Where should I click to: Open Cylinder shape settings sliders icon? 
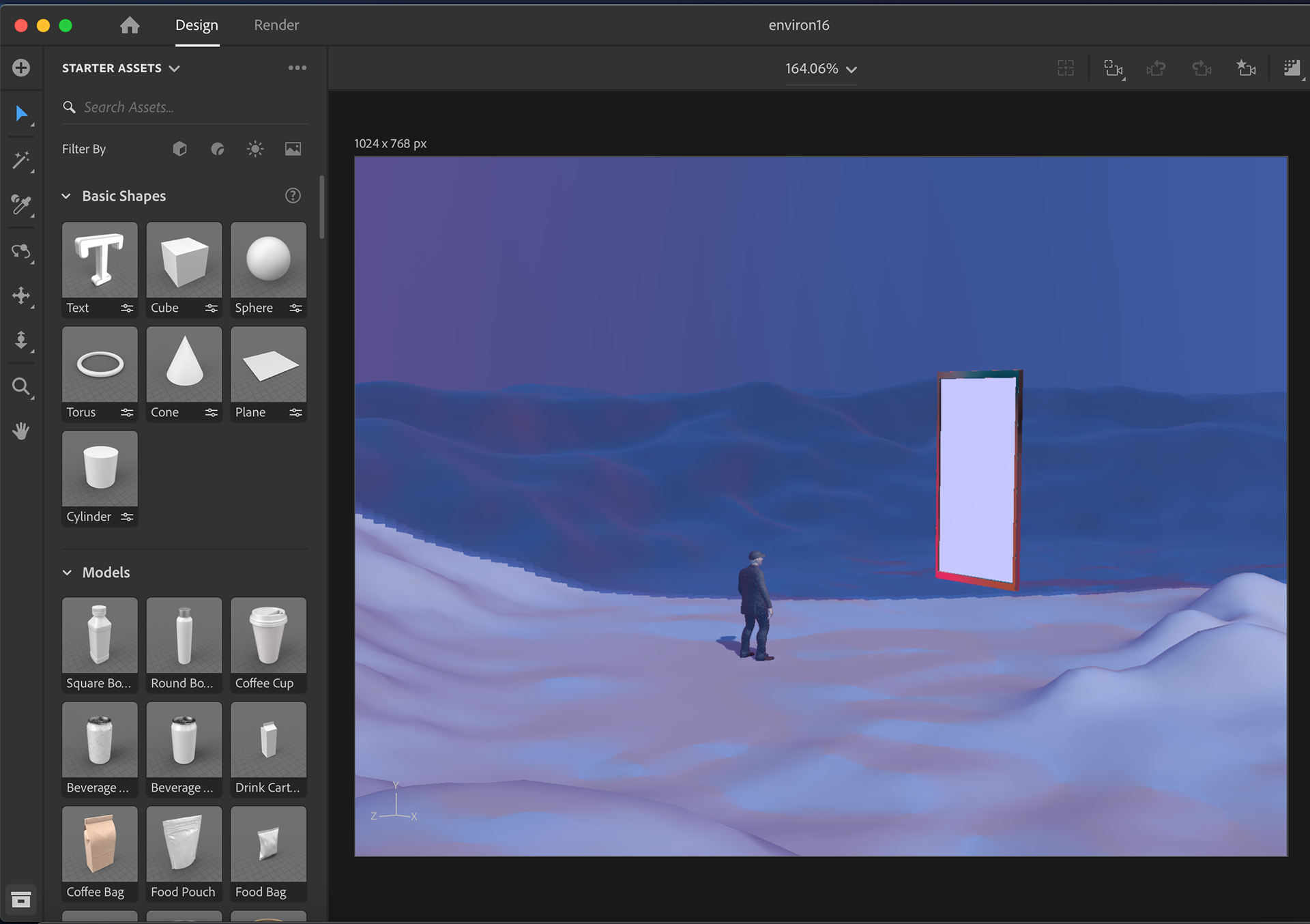(127, 517)
